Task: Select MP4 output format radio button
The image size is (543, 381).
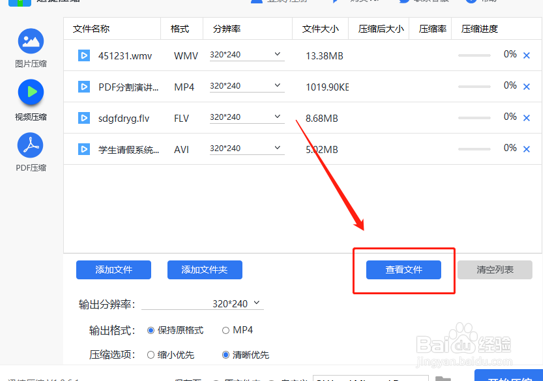Action: pyautogui.click(x=225, y=330)
